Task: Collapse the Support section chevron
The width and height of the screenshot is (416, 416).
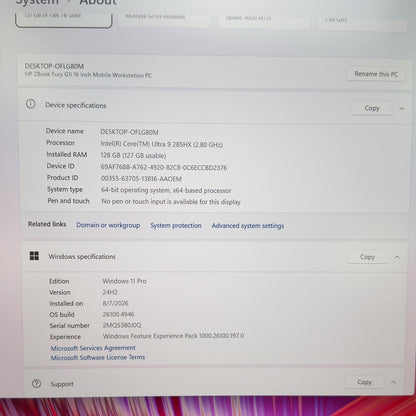Action: 393,382
